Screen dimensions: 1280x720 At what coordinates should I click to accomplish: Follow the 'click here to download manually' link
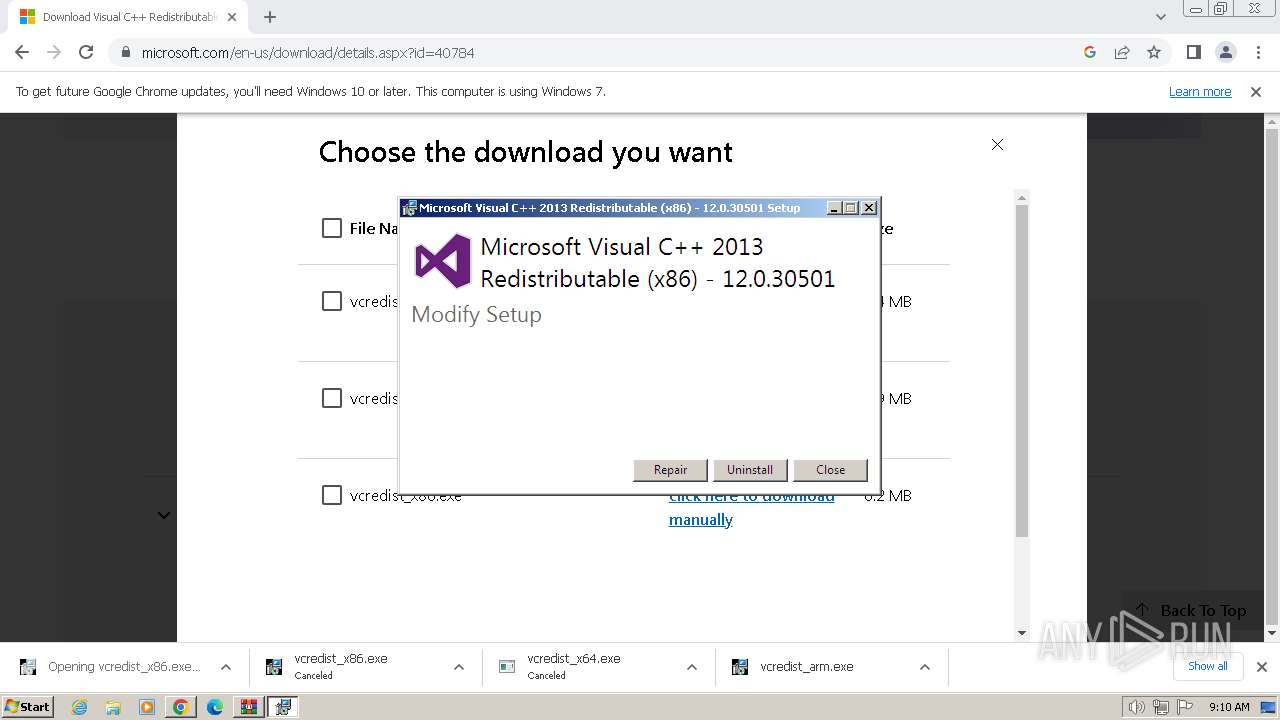751,508
